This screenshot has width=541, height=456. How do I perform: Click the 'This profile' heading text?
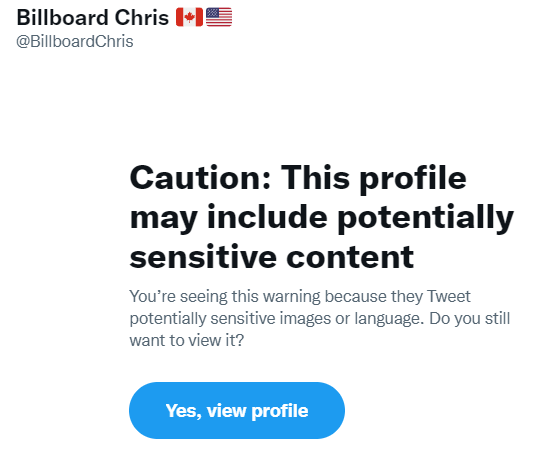pos(374,179)
